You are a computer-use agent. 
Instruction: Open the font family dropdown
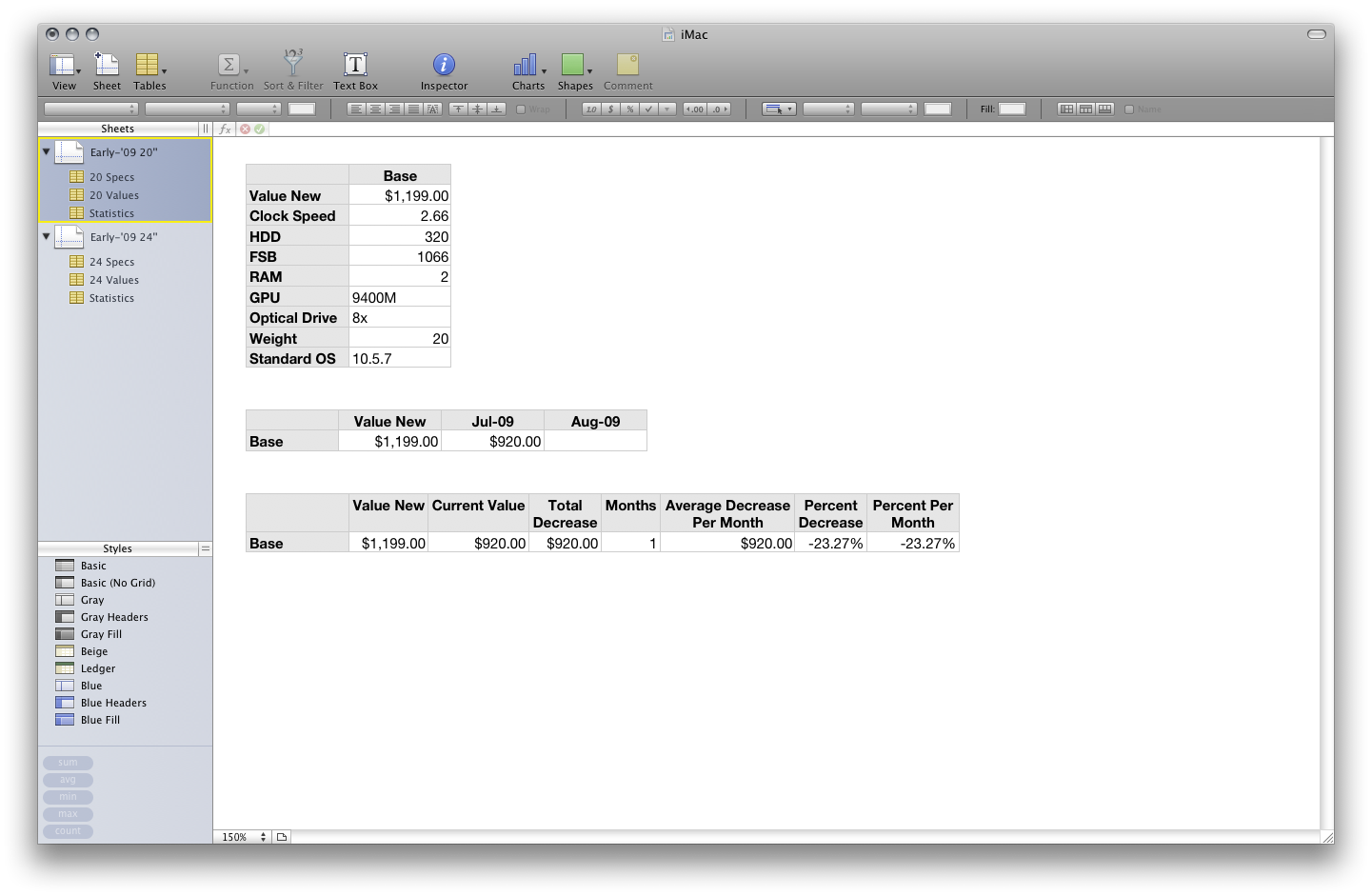click(x=91, y=109)
